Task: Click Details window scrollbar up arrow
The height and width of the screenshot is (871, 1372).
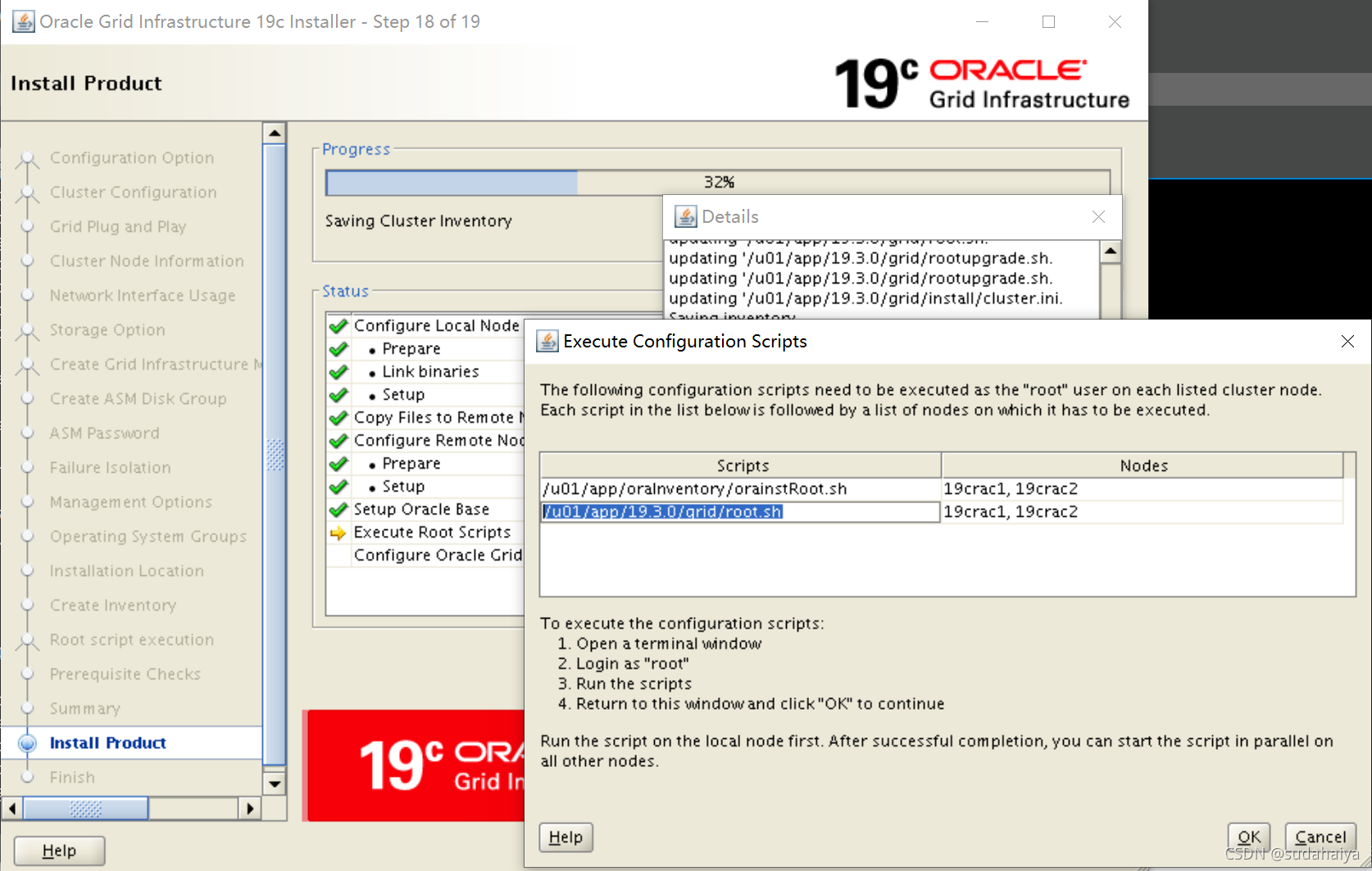Action: (1111, 251)
